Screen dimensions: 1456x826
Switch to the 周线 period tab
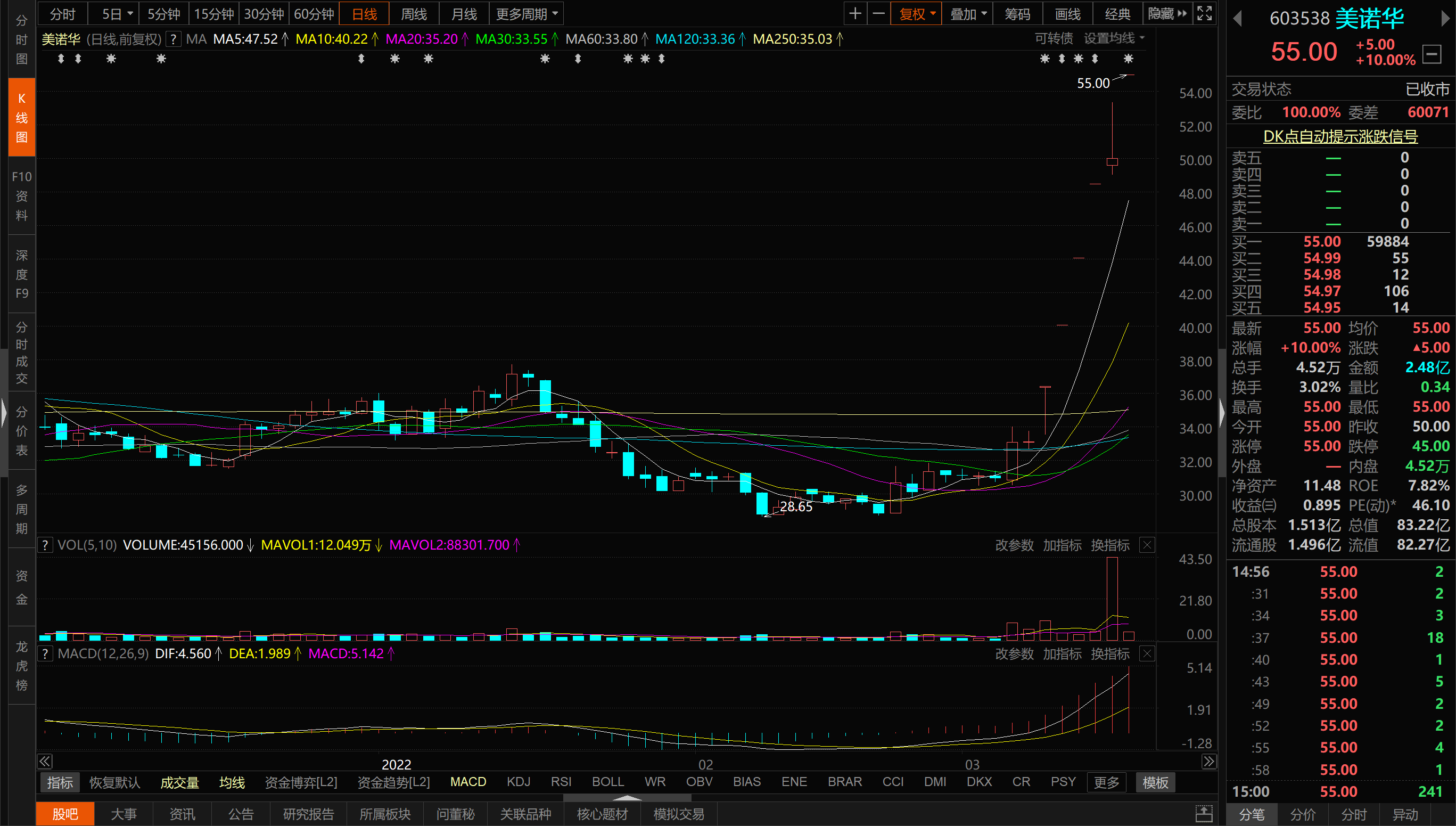(x=413, y=14)
